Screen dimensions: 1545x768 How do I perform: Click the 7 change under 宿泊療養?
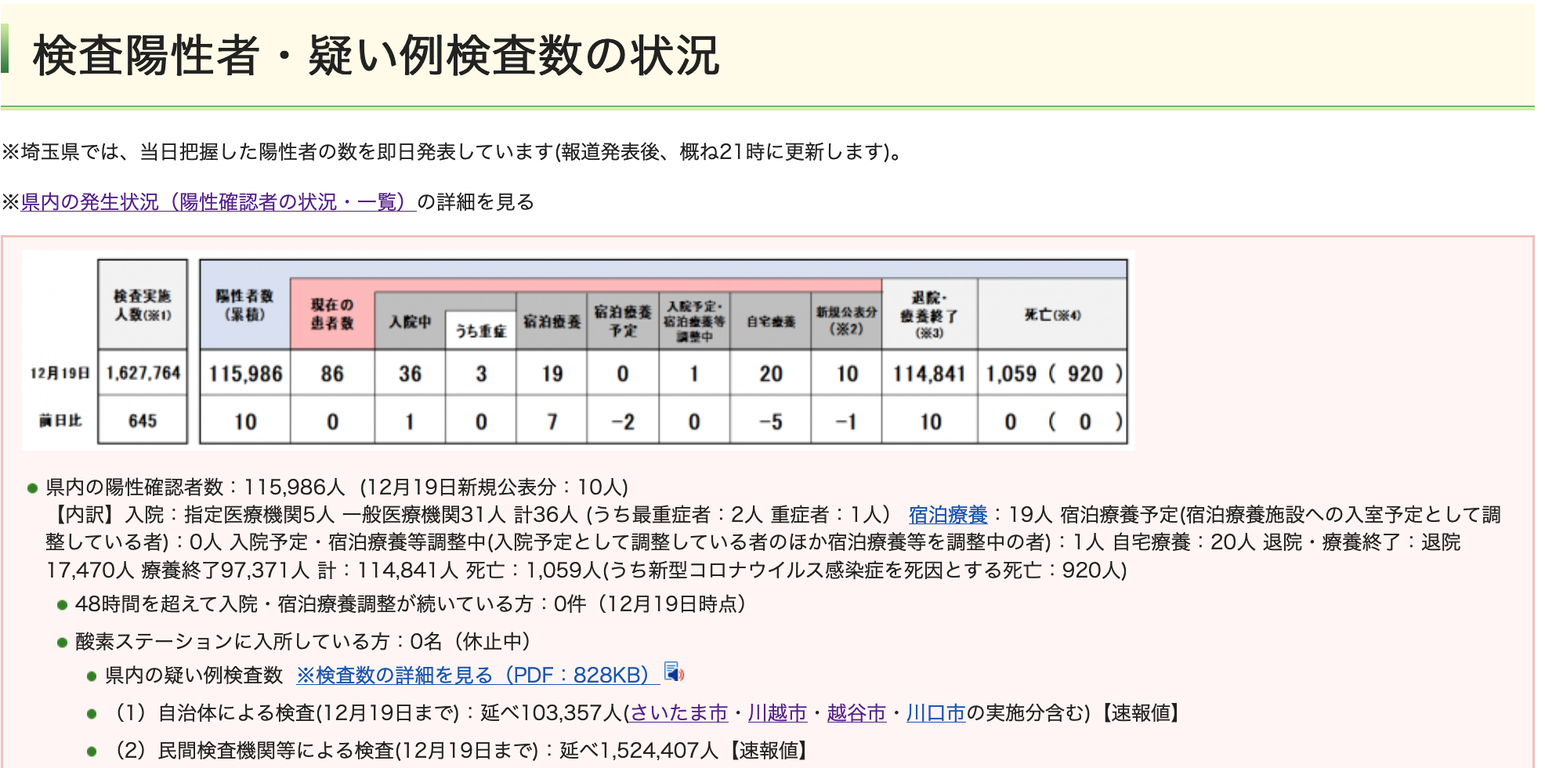pos(551,421)
